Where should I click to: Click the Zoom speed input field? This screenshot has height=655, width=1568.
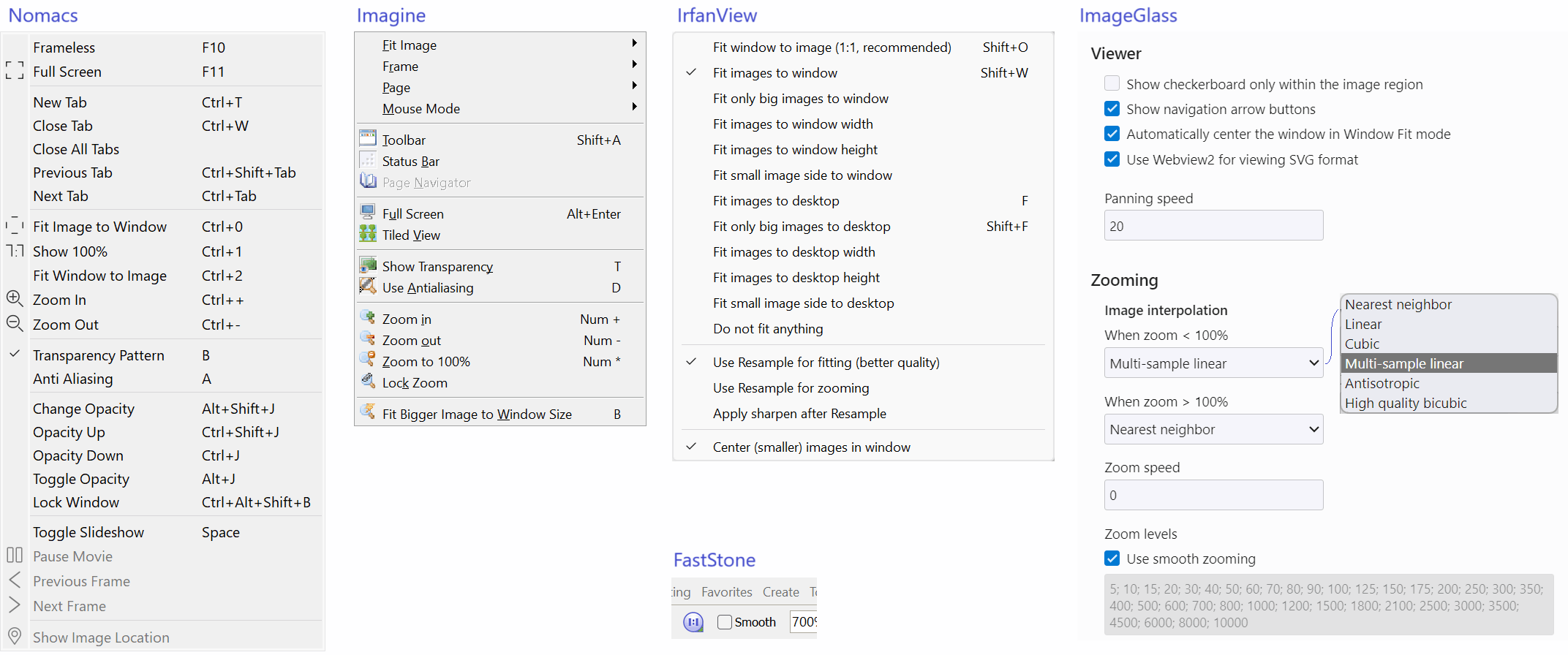tap(1213, 495)
